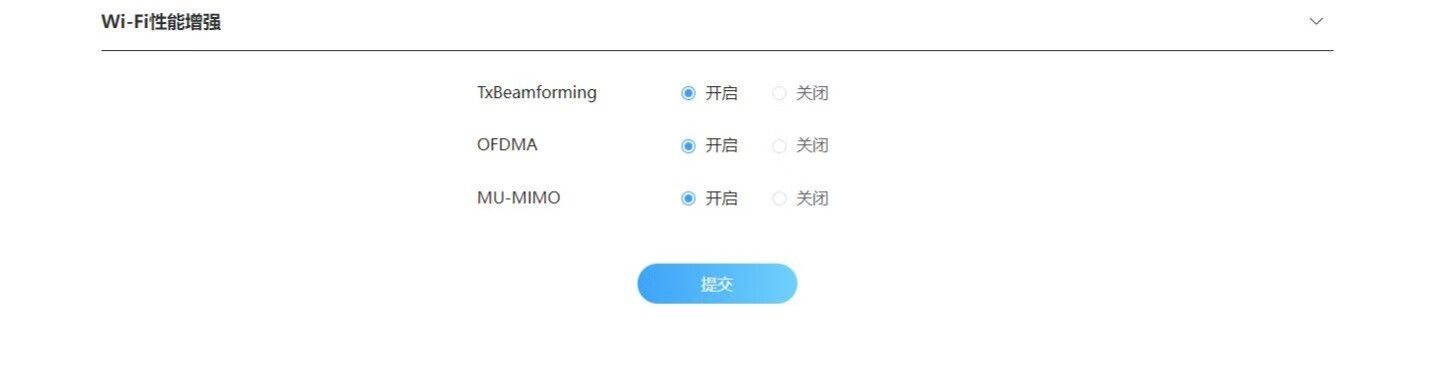Collapse the Wi-Fi性能增强 section chevron
Viewport: 1450px width, 381px height.
(1316, 21)
